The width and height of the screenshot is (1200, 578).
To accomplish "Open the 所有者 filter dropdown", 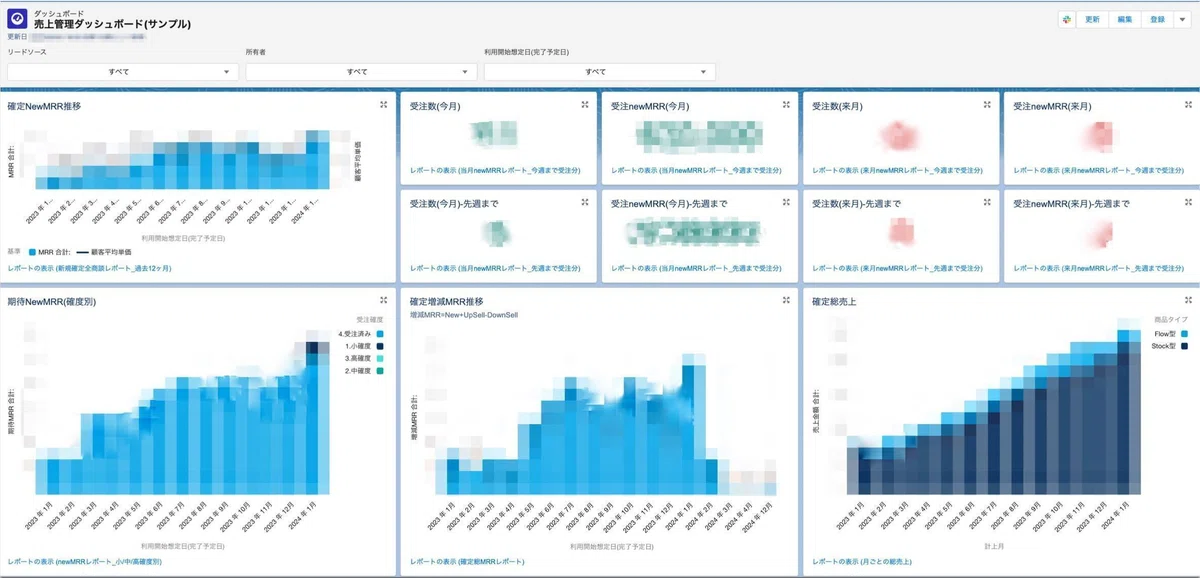I will [361, 72].
